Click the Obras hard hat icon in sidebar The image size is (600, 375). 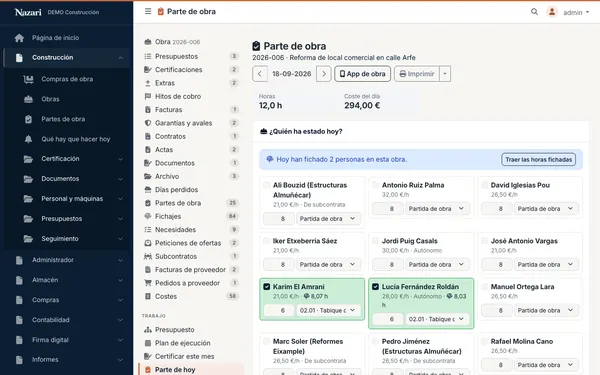tap(28, 99)
